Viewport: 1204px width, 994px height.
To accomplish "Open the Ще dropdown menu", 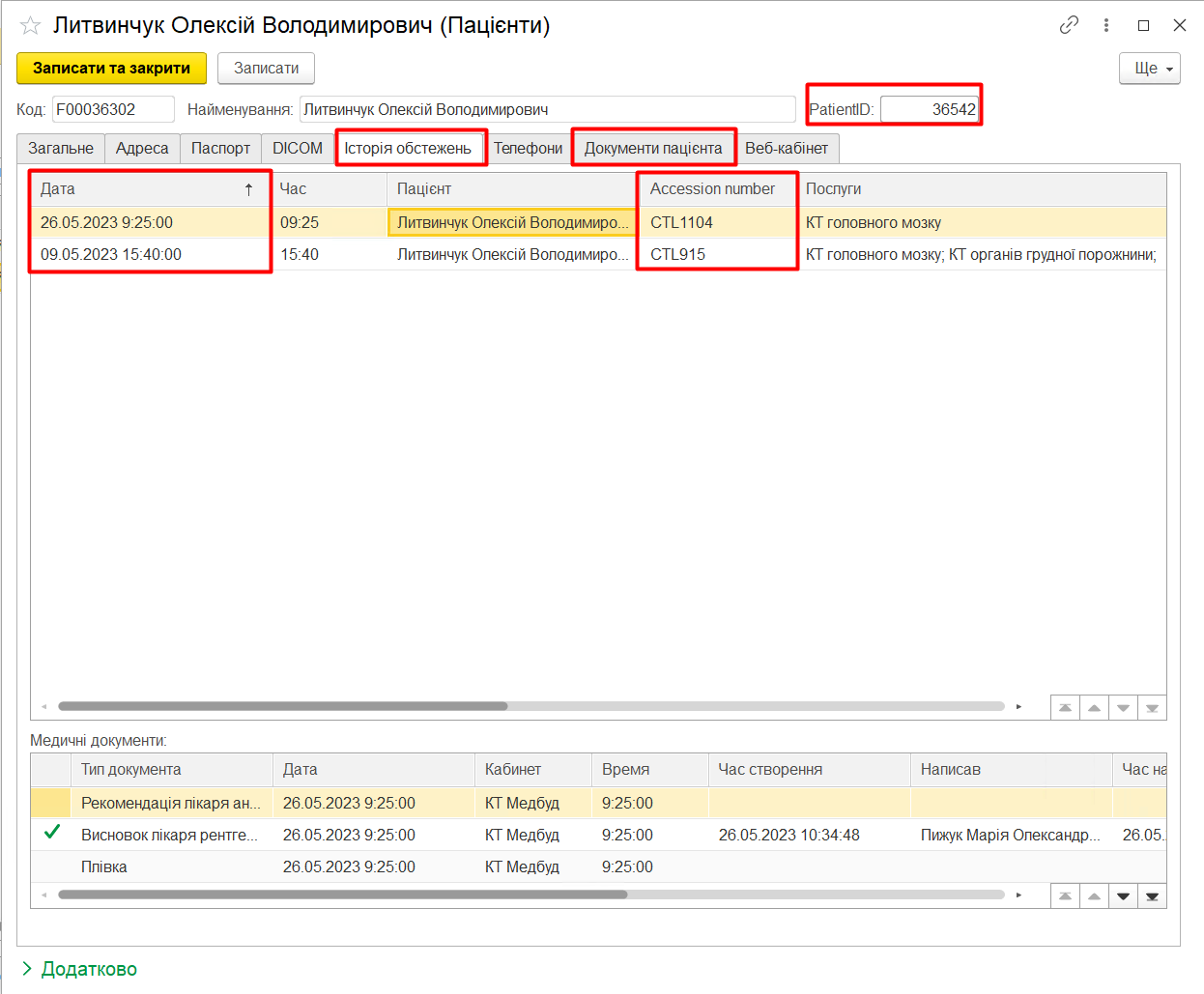I will (x=1150, y=69).
